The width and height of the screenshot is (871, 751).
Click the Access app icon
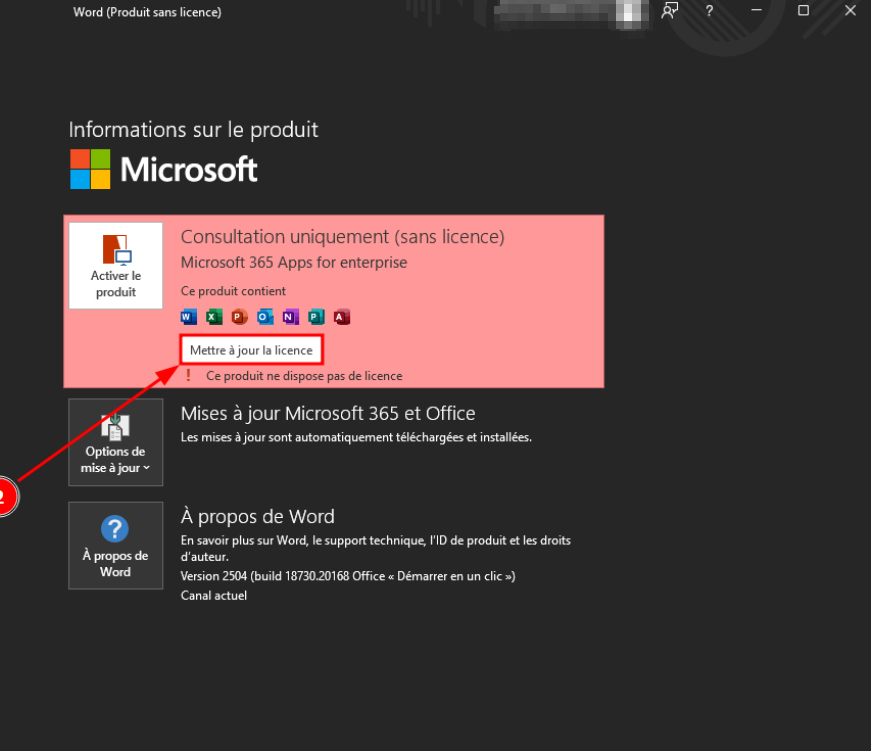pyautogui.click(x=342, y=317)
